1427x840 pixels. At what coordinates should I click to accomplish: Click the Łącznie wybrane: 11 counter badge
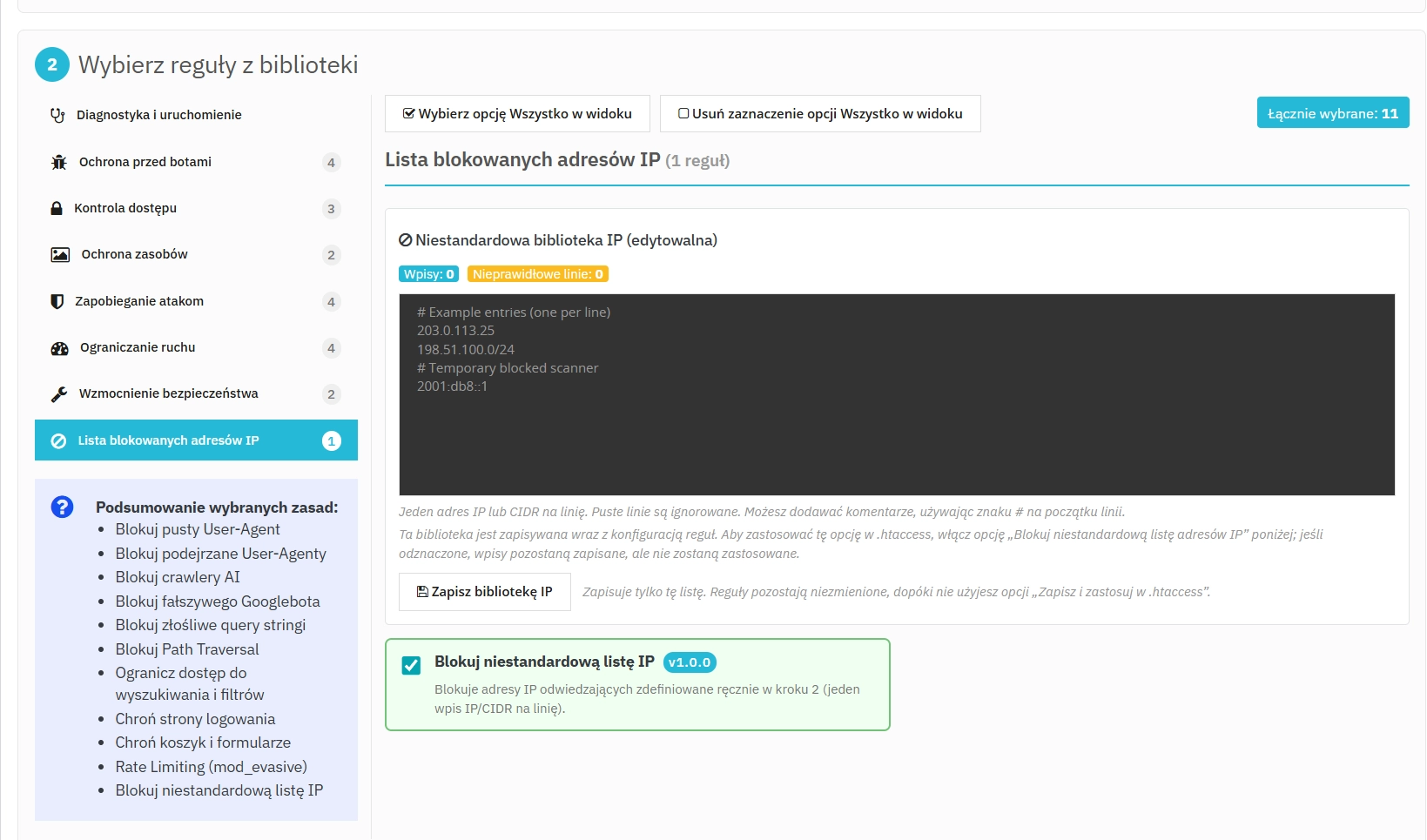coord(1332,112)
